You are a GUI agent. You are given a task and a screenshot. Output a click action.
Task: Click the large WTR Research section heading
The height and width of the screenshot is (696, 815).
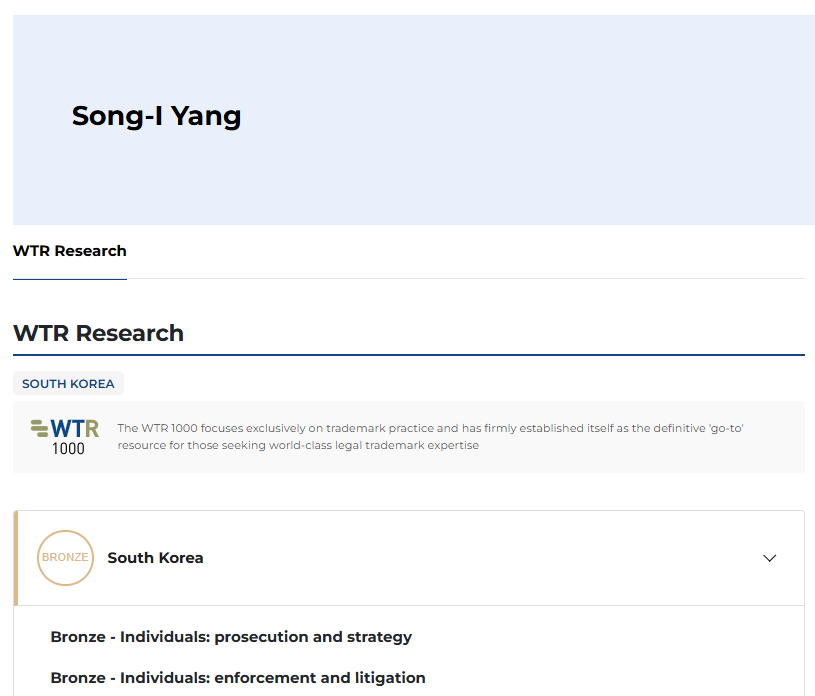(x=98, y=333)
